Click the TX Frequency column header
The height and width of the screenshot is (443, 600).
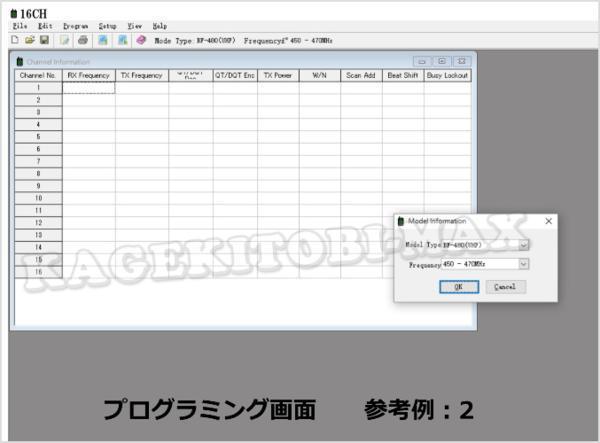(x=142, y=75)
